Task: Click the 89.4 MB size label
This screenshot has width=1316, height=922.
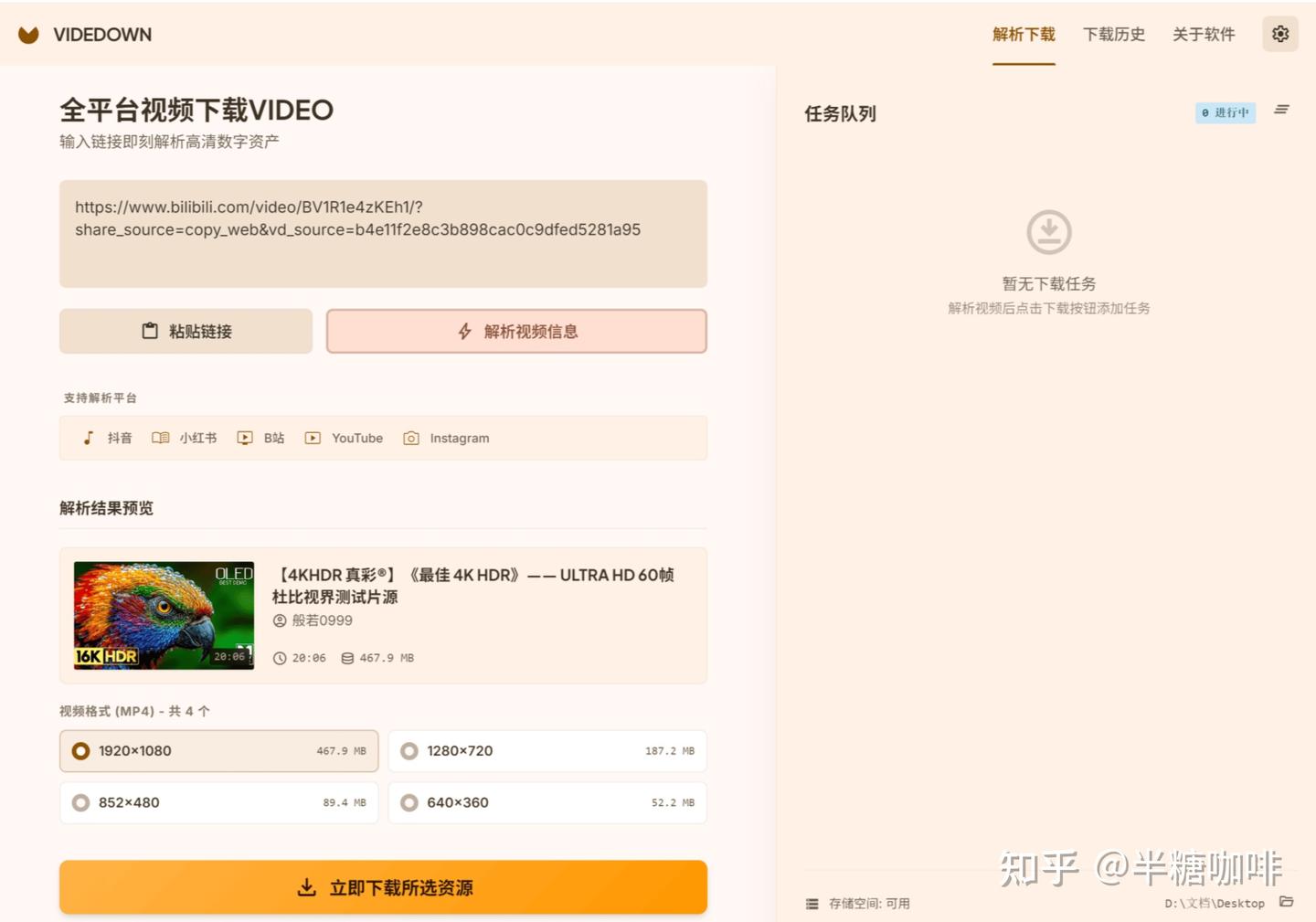Action: (345, 803)
